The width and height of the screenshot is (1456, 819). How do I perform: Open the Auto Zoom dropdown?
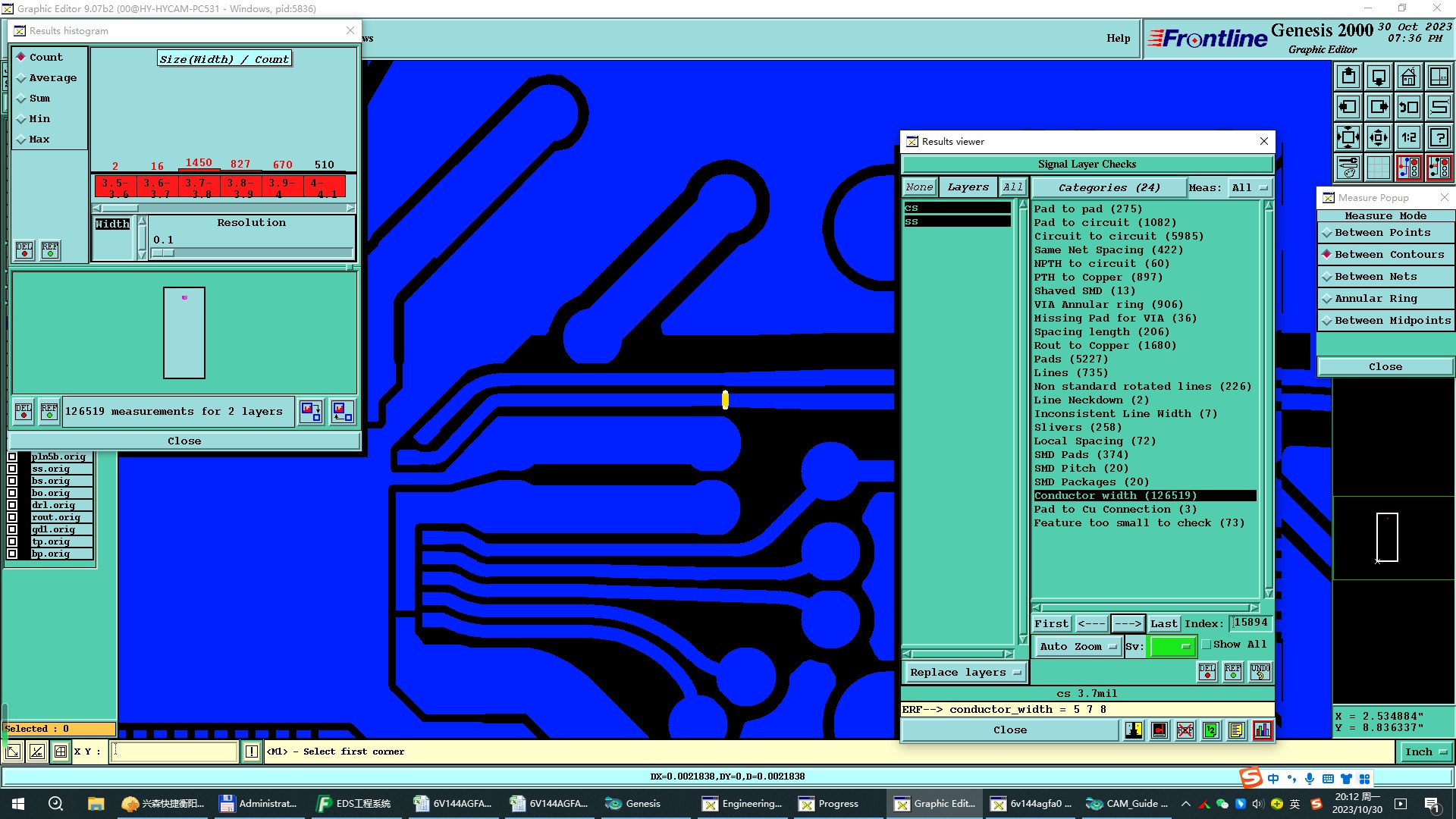coord(1078,647)
